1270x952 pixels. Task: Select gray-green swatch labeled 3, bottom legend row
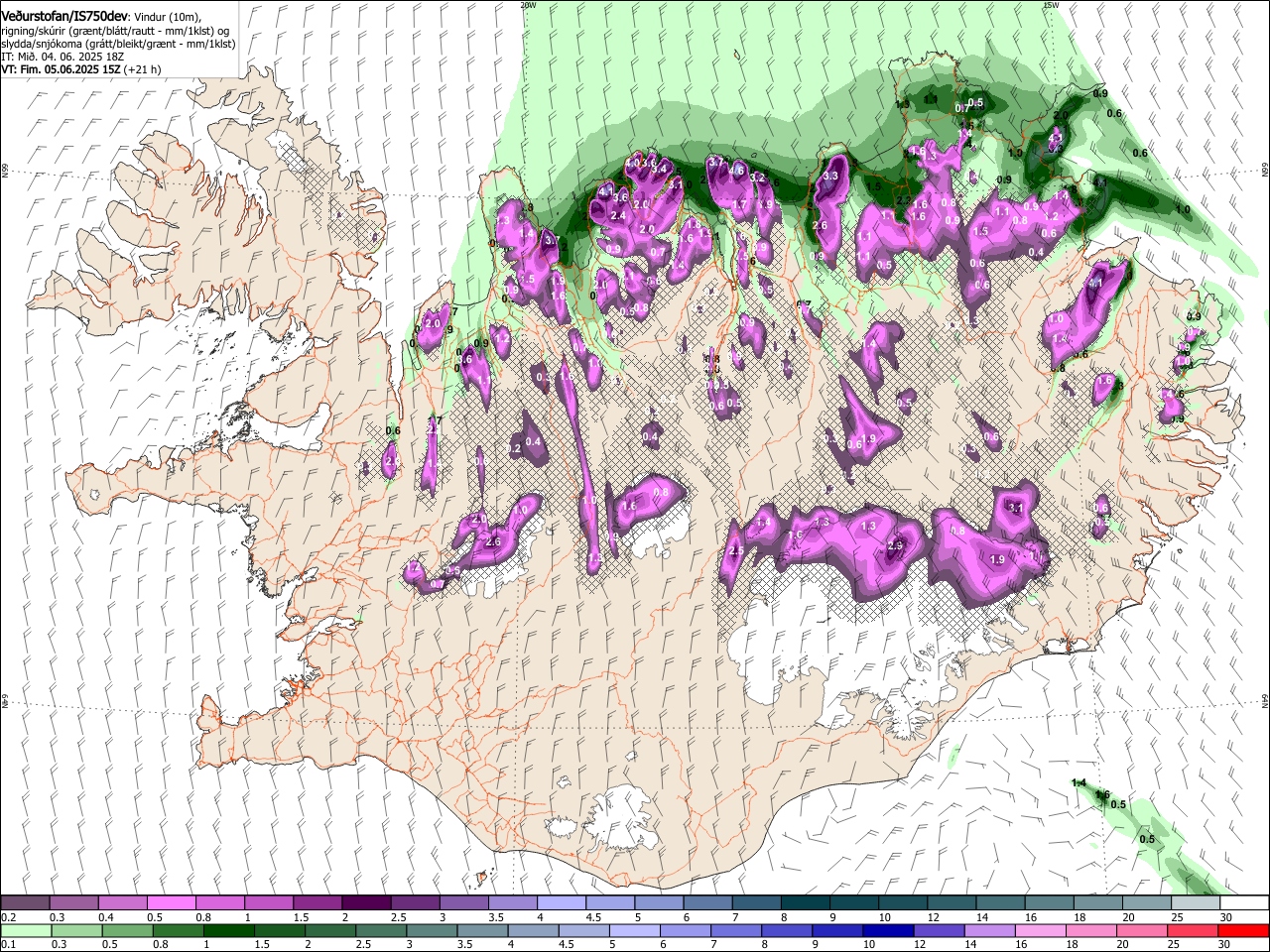click(432, 930)
